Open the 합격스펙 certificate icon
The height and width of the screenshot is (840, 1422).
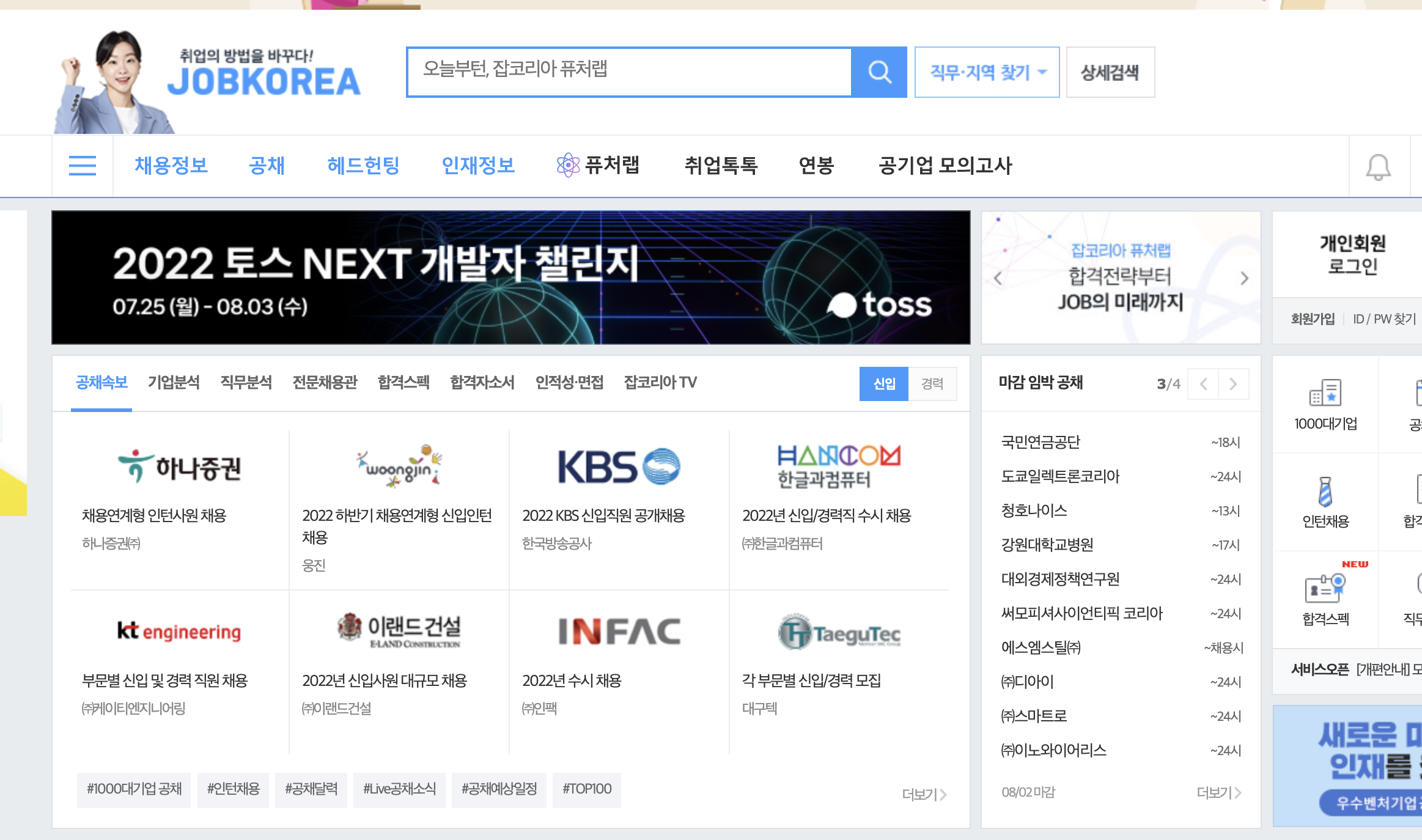[x=1325, y=589]
